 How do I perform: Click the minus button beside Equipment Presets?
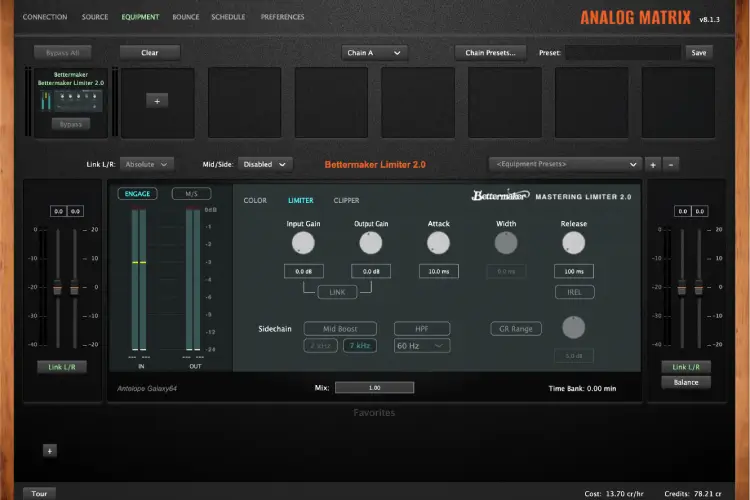(671, 164)
